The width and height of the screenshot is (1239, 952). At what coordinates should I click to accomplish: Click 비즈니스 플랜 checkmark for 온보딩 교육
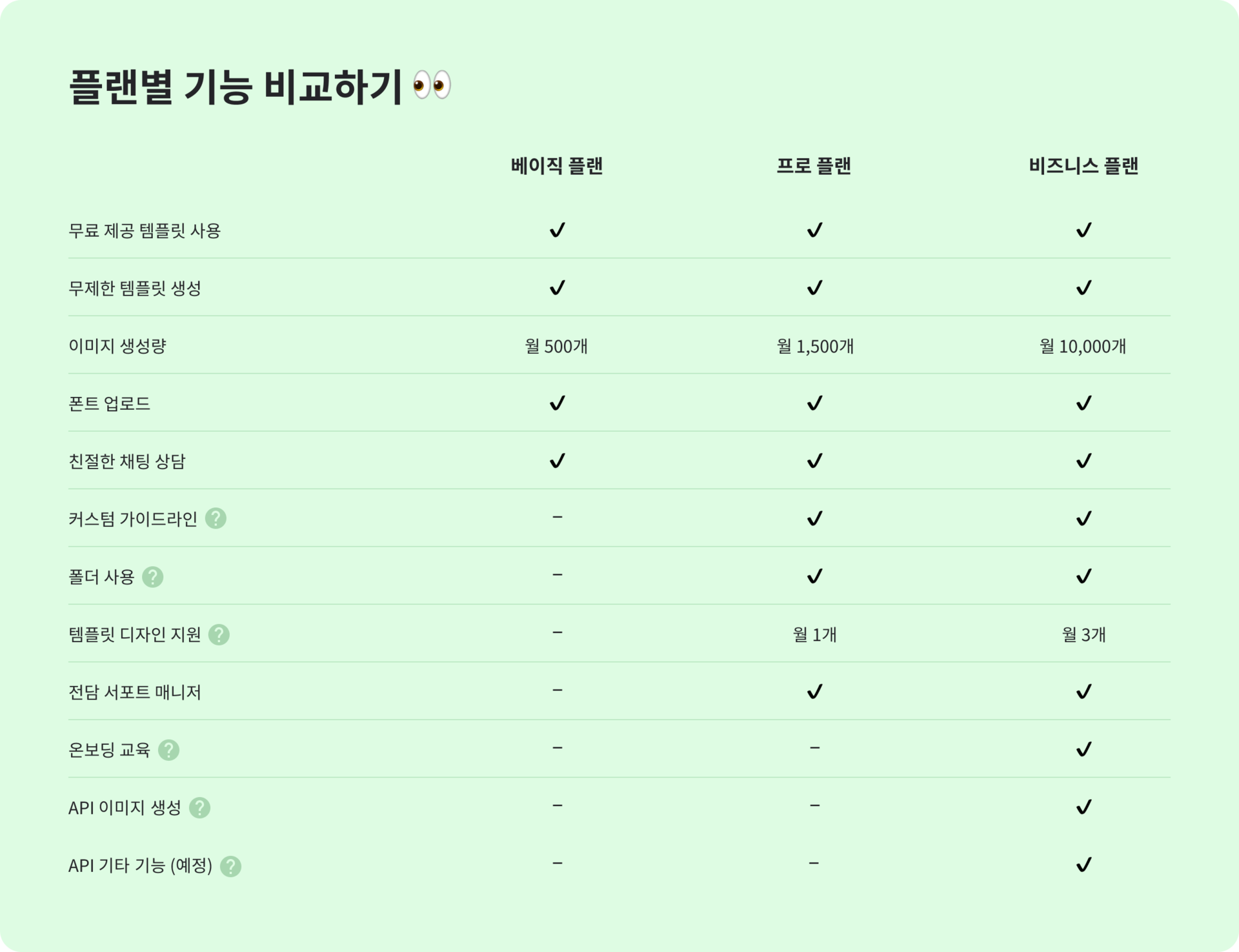(1084, 749)
